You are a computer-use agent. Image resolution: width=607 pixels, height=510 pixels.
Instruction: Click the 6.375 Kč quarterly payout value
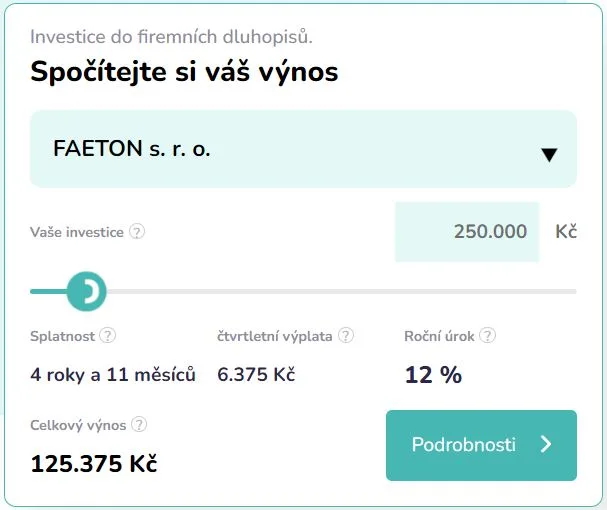[x=256, y=374]
